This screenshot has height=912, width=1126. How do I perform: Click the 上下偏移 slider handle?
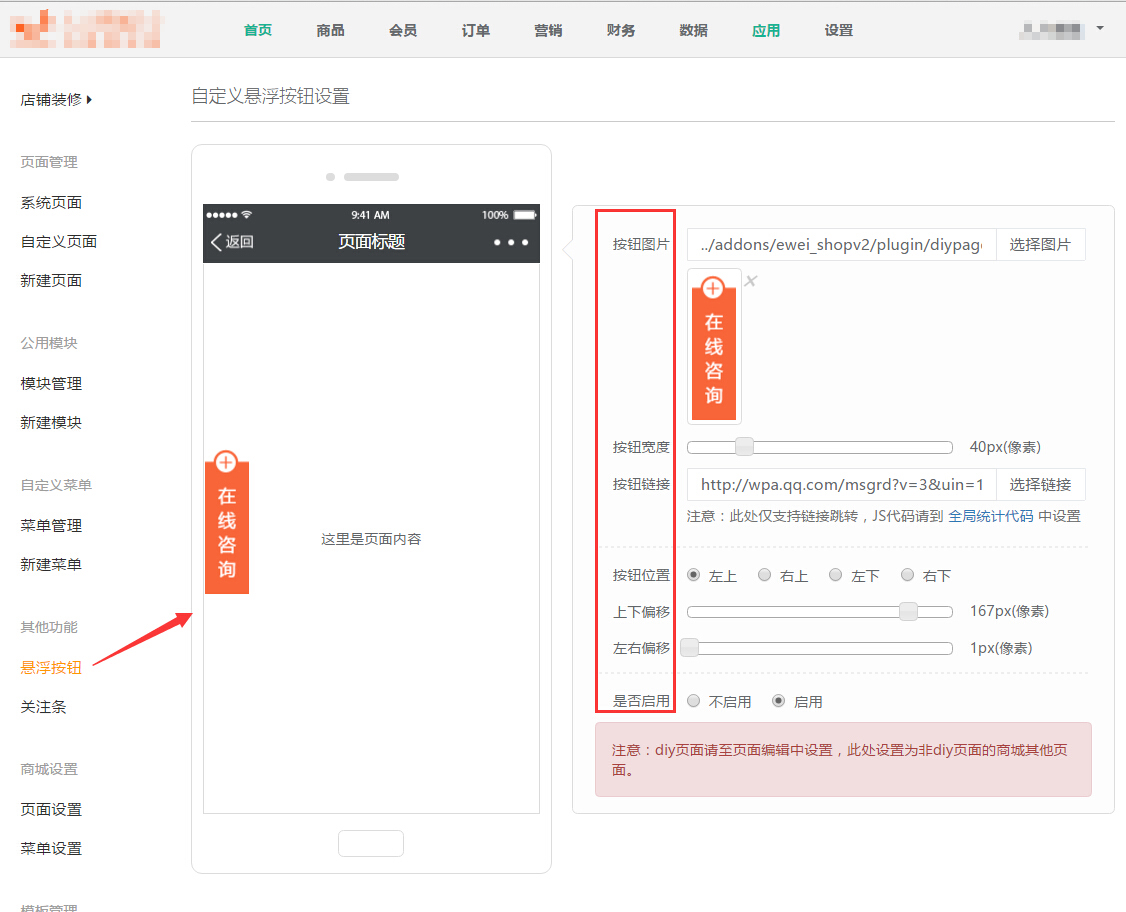click(x=908, y=612)
